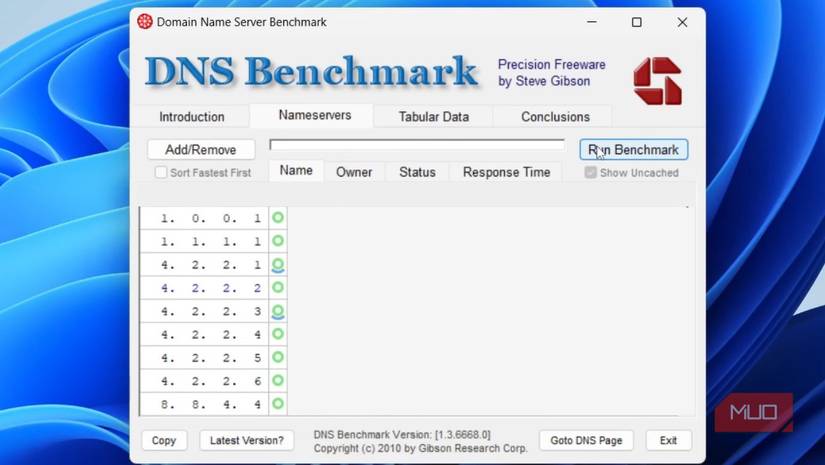This screenshot has height=465, width=825.
Task: Click the green status icon for 8.8.4.4
Action: coord(278,404)
